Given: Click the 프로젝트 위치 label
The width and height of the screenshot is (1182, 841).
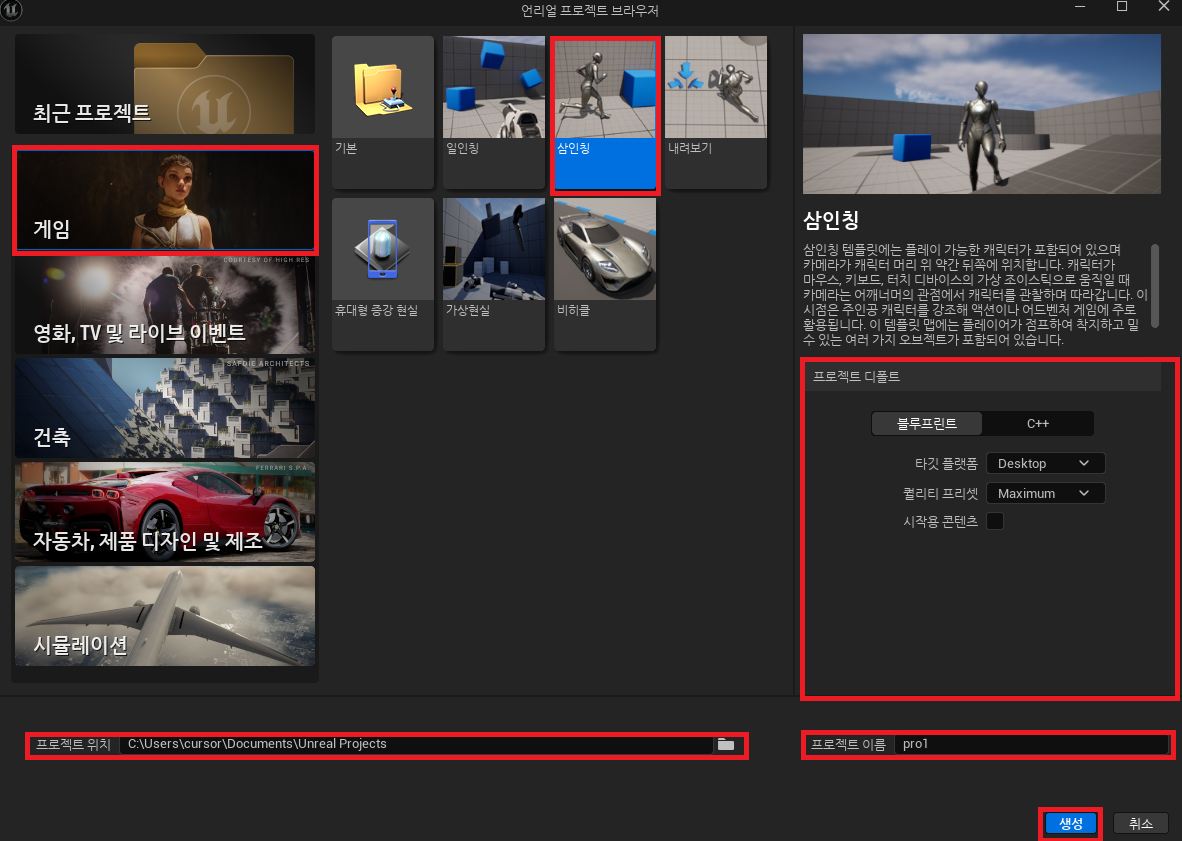Looking at the screenshot, I should [x=73, y=745].
